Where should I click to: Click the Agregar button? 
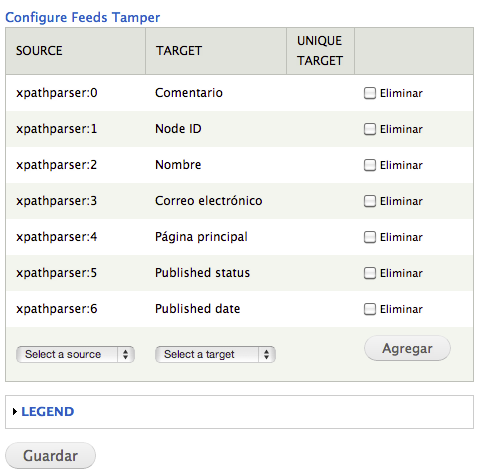click(407, 348)
